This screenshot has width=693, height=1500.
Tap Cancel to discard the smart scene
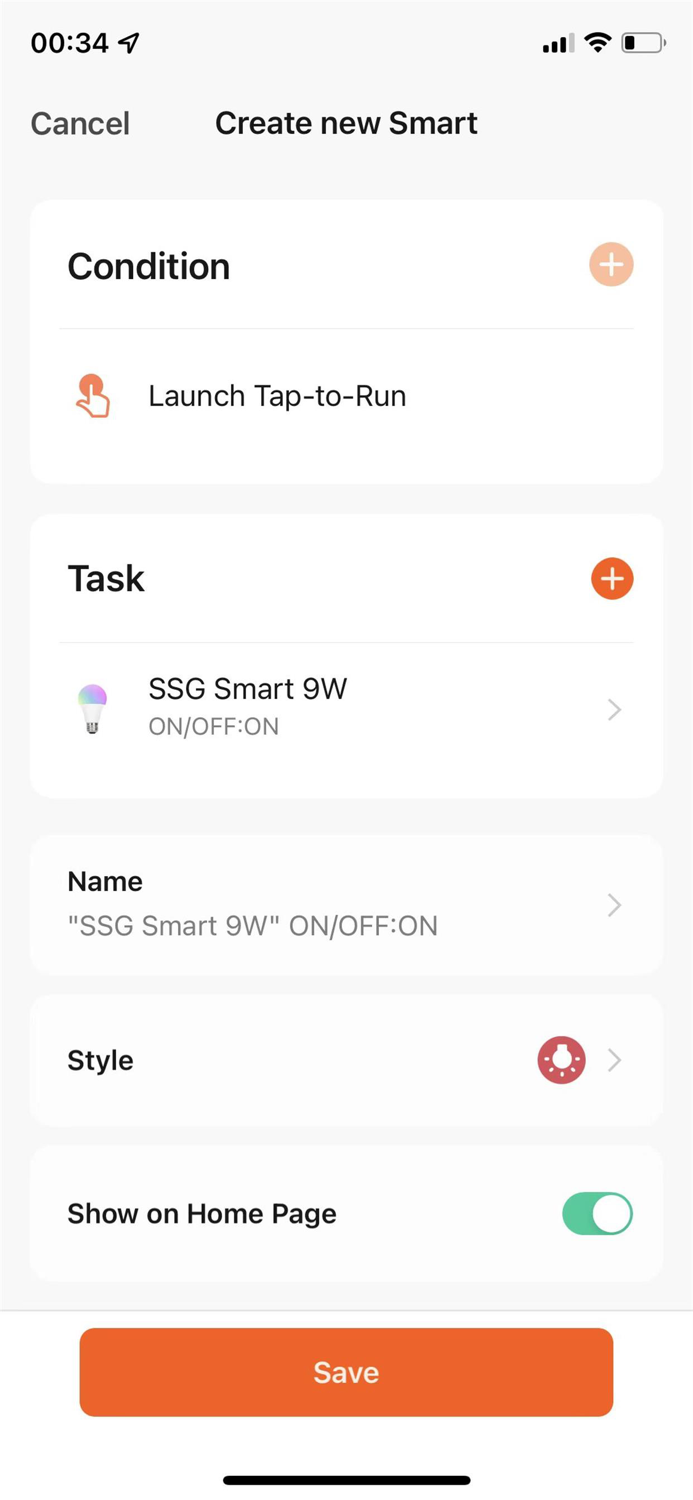[80, 122]
